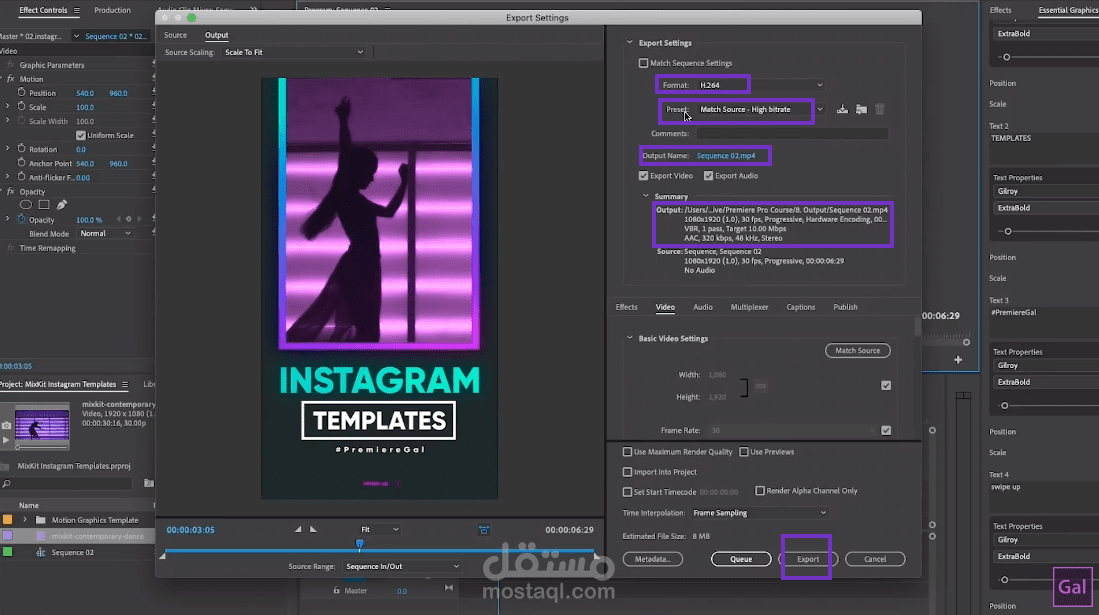This screenshot has width=1099, height=615.
Task: Click the Set In Point marker icon
Action: [298, 529]
